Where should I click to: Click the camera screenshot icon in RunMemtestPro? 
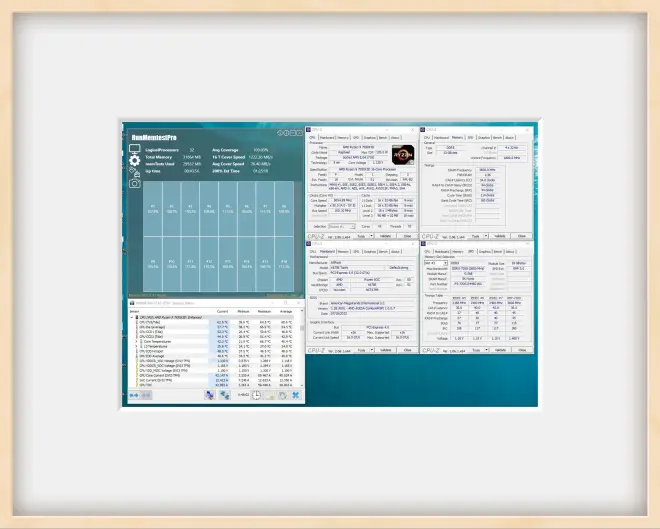coord(135,183)
